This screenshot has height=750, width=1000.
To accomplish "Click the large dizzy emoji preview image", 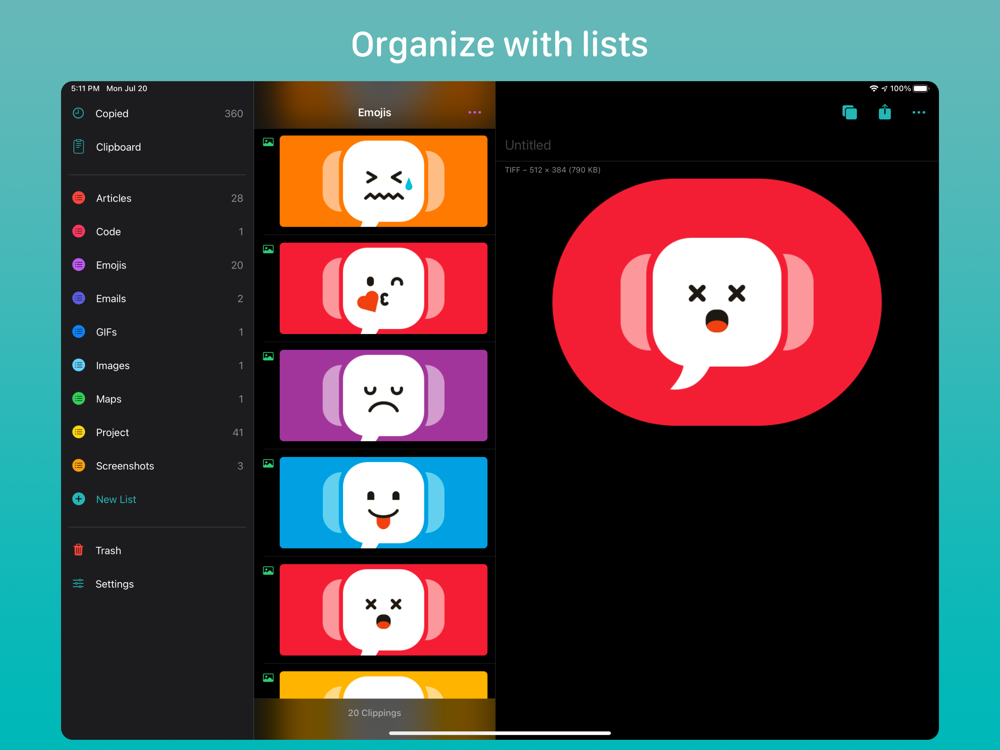I will pyautogui.click(x=717, y=302).
